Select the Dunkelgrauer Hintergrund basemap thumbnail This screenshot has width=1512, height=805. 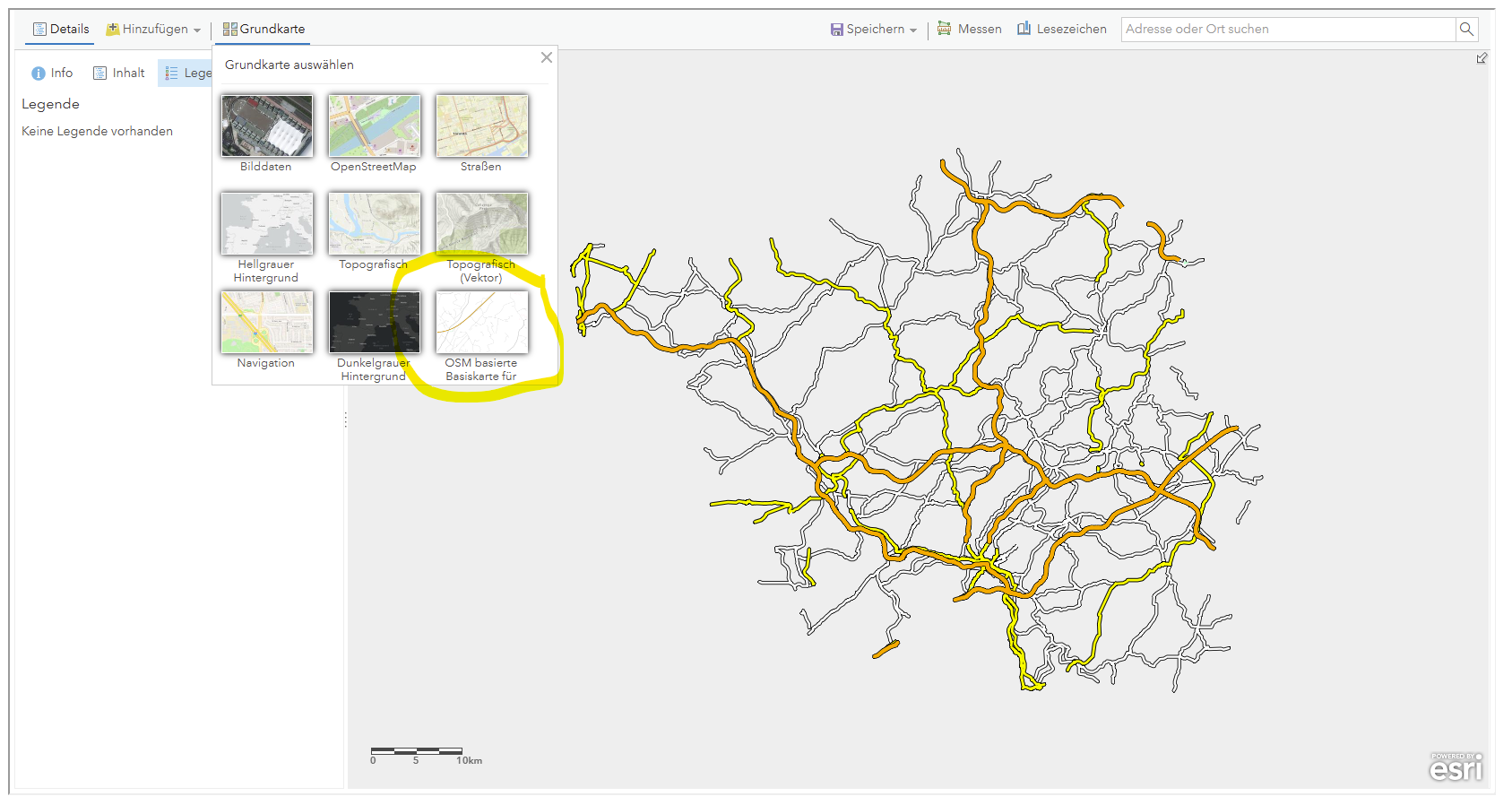pyautogui.click(x=374, y=322)
